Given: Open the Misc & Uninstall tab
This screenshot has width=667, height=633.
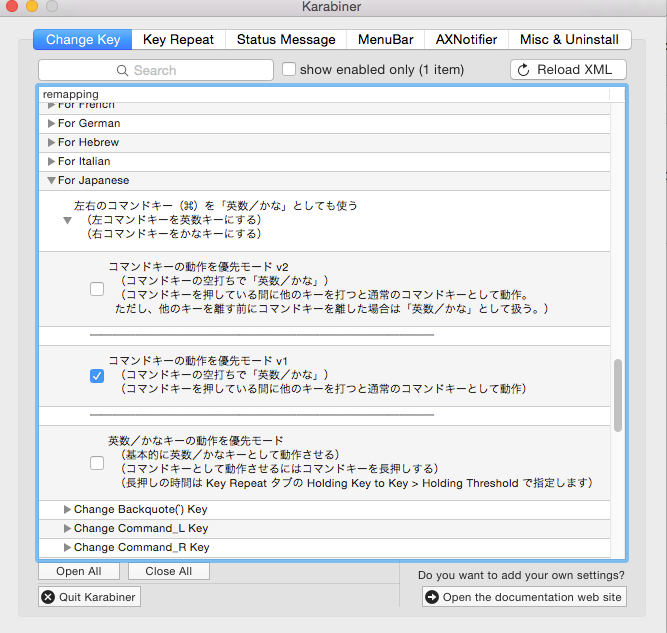Looking at the screenshot, I should (x=569, y=40).
